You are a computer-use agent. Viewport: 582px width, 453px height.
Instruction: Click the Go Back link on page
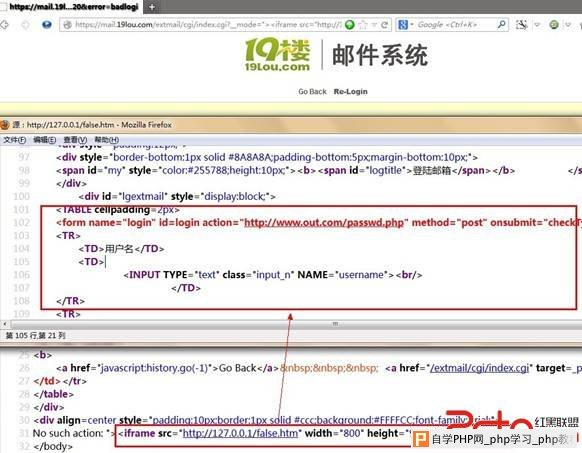[x=312, y=91]
